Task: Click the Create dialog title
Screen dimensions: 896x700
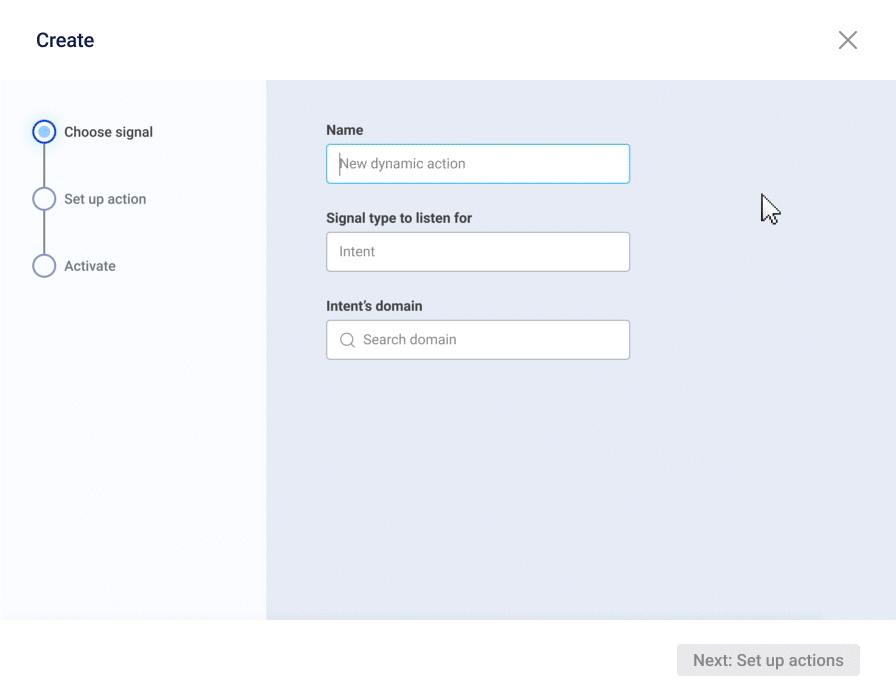Action: pos(65,40)
